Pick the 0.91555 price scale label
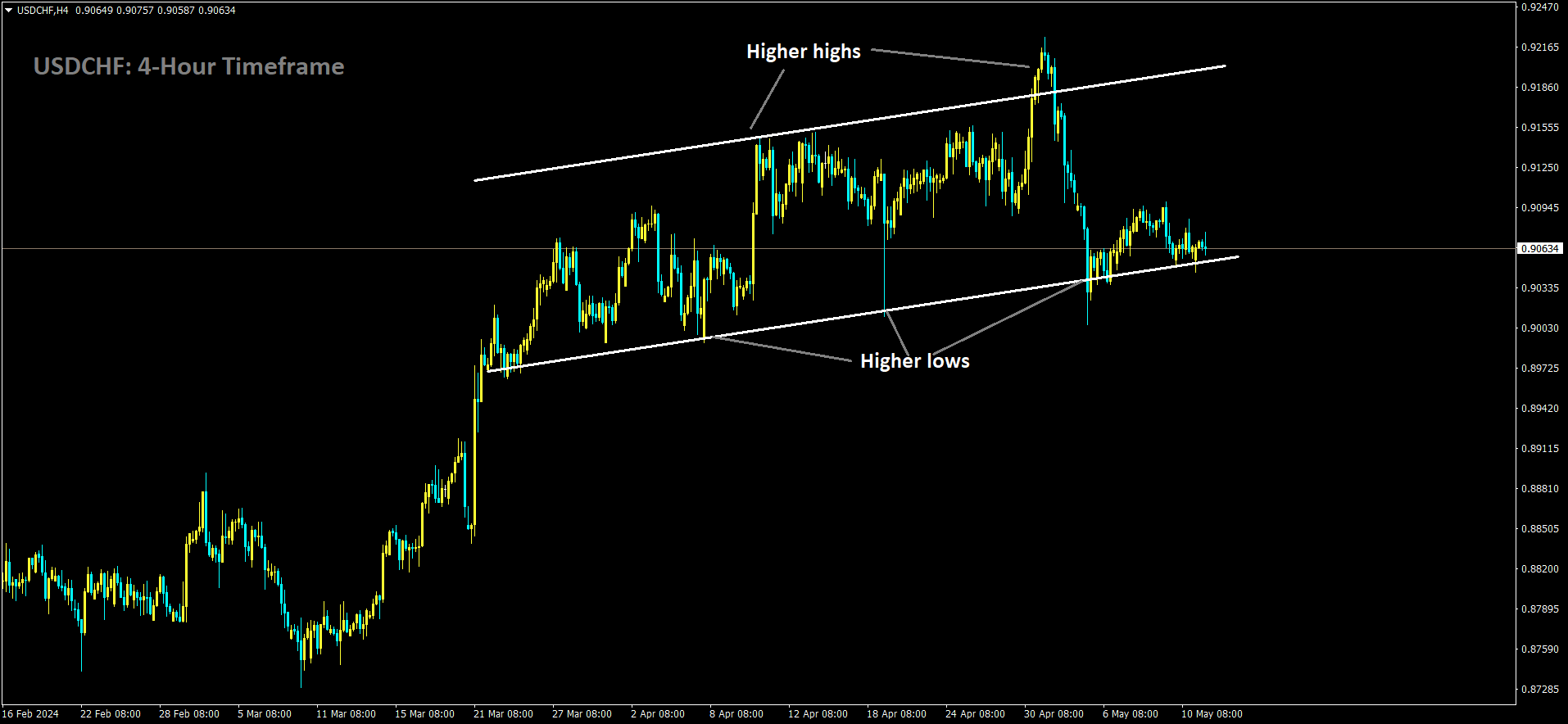 tap(1539, 128)
